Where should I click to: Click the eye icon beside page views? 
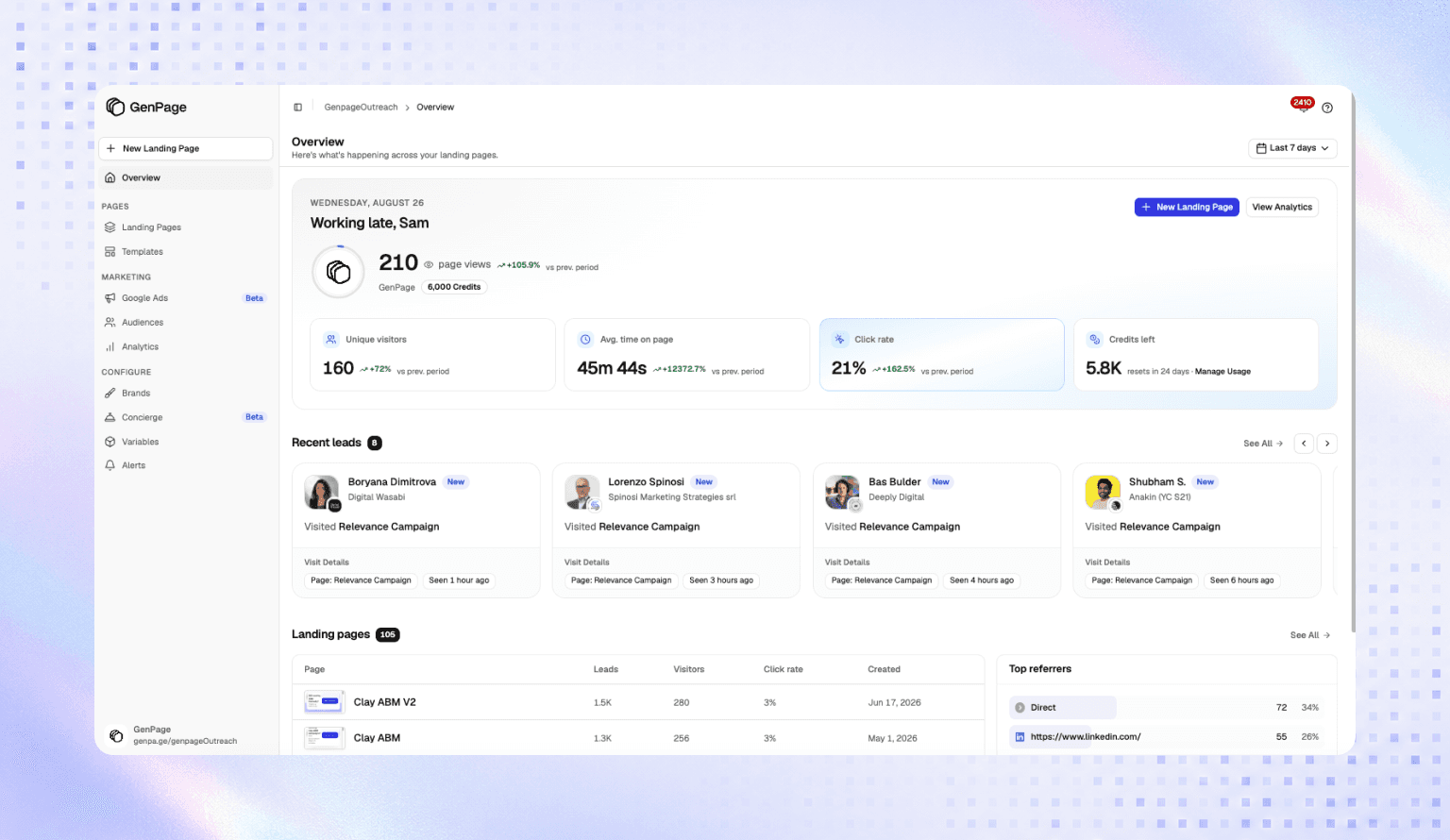[x=429, y=265]
